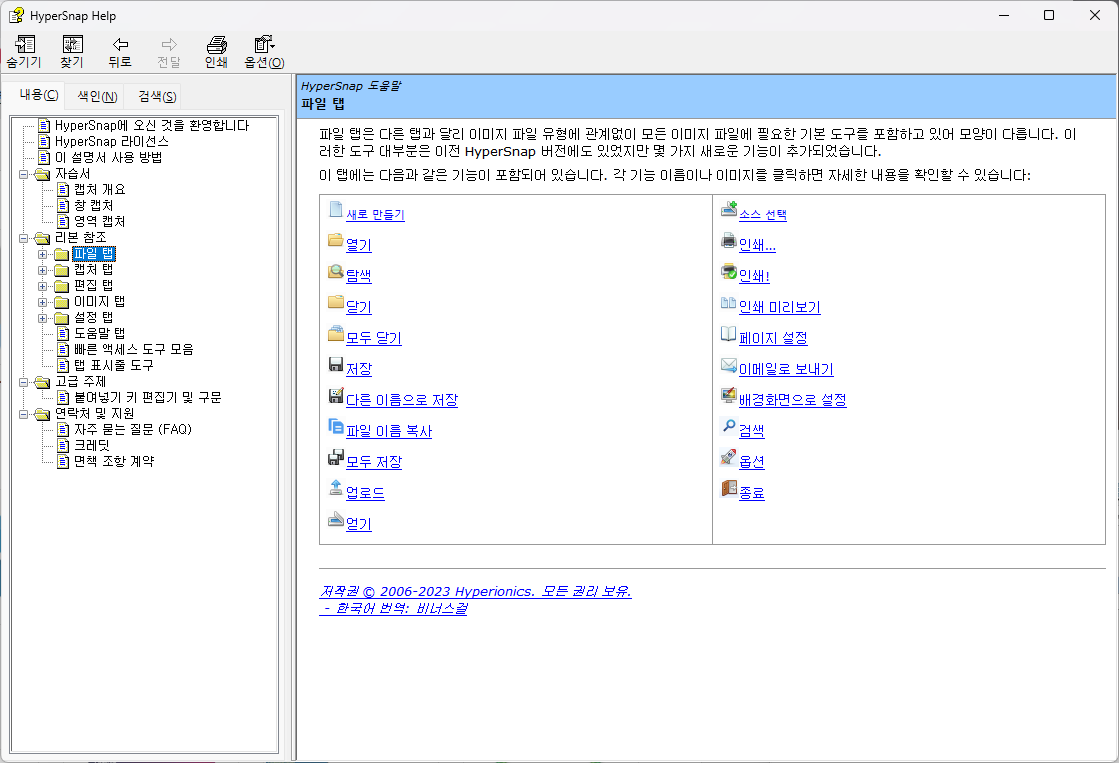Click the icon beside the 옵션 link

pos(729,457)
